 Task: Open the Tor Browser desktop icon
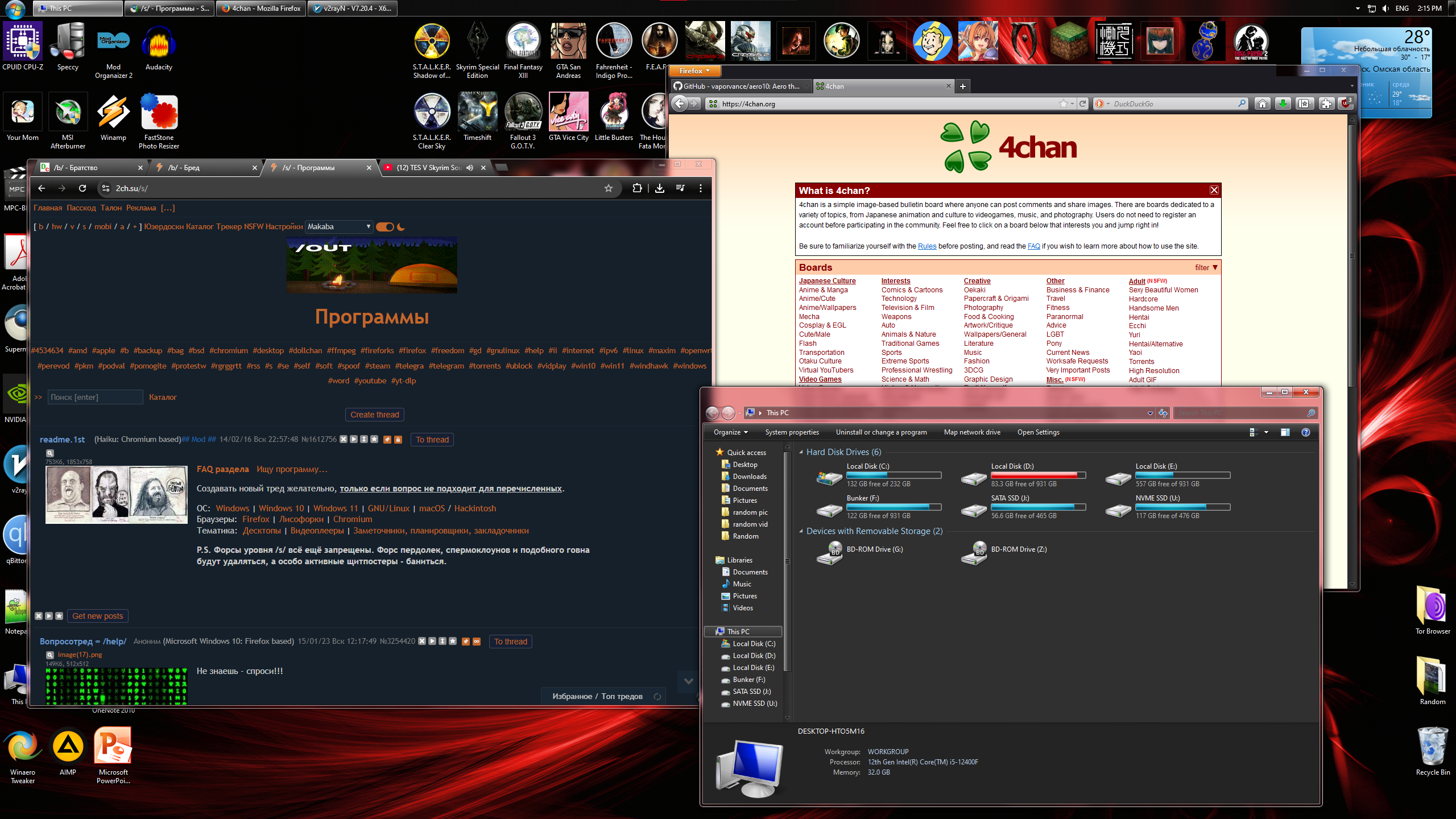click(x=1433, y=610)
